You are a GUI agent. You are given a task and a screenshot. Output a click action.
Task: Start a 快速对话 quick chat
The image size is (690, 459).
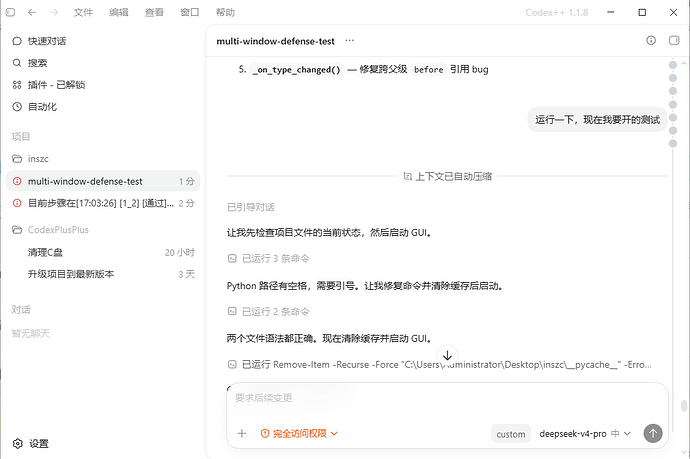point(103,41)
